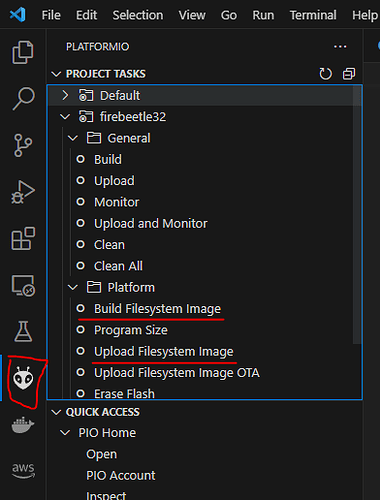Open the Testing flask icon
Viewport: 380px width, 500px height.
[x=23, y=332]
